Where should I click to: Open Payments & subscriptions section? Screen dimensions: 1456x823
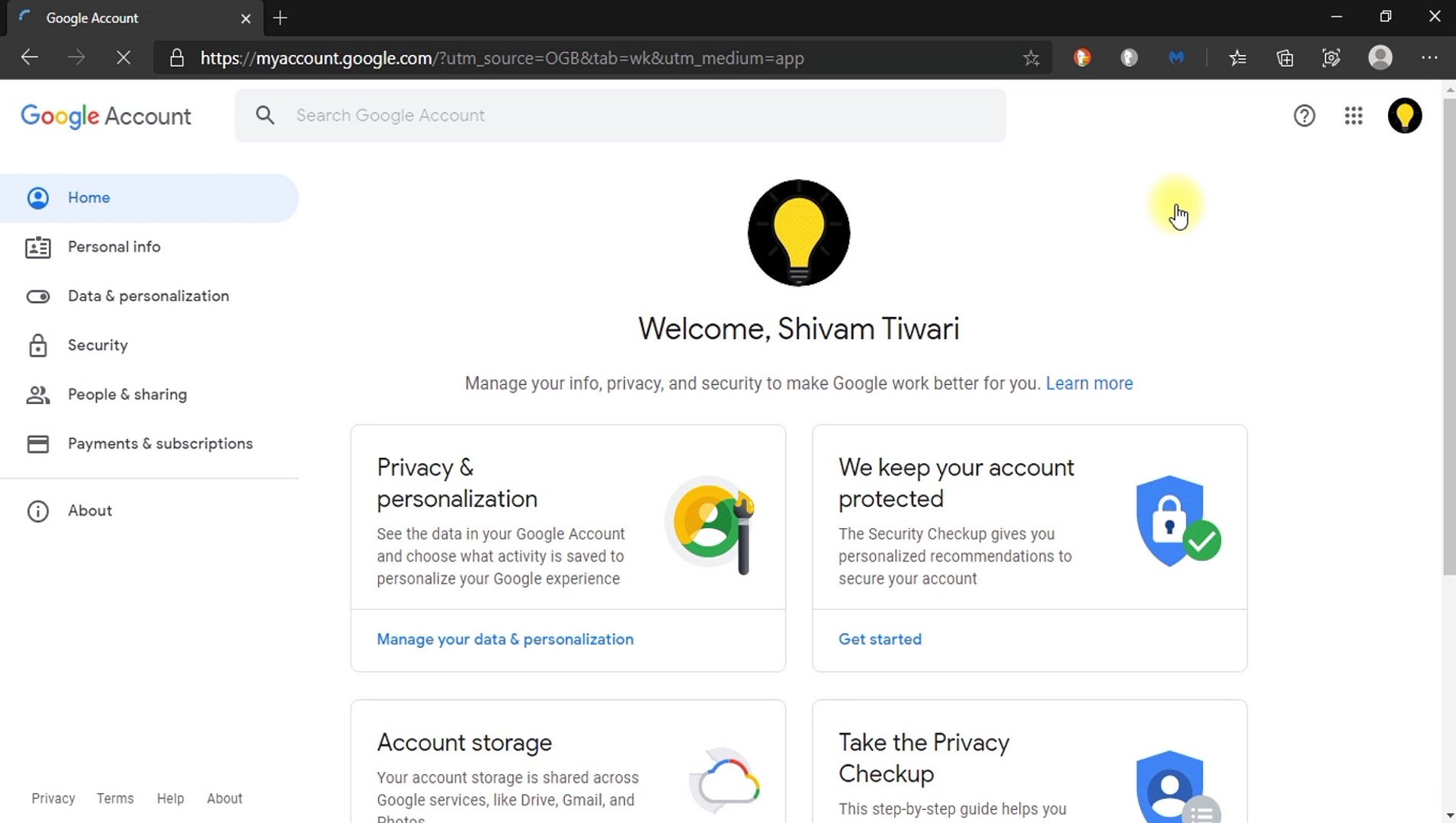point(160,443)
